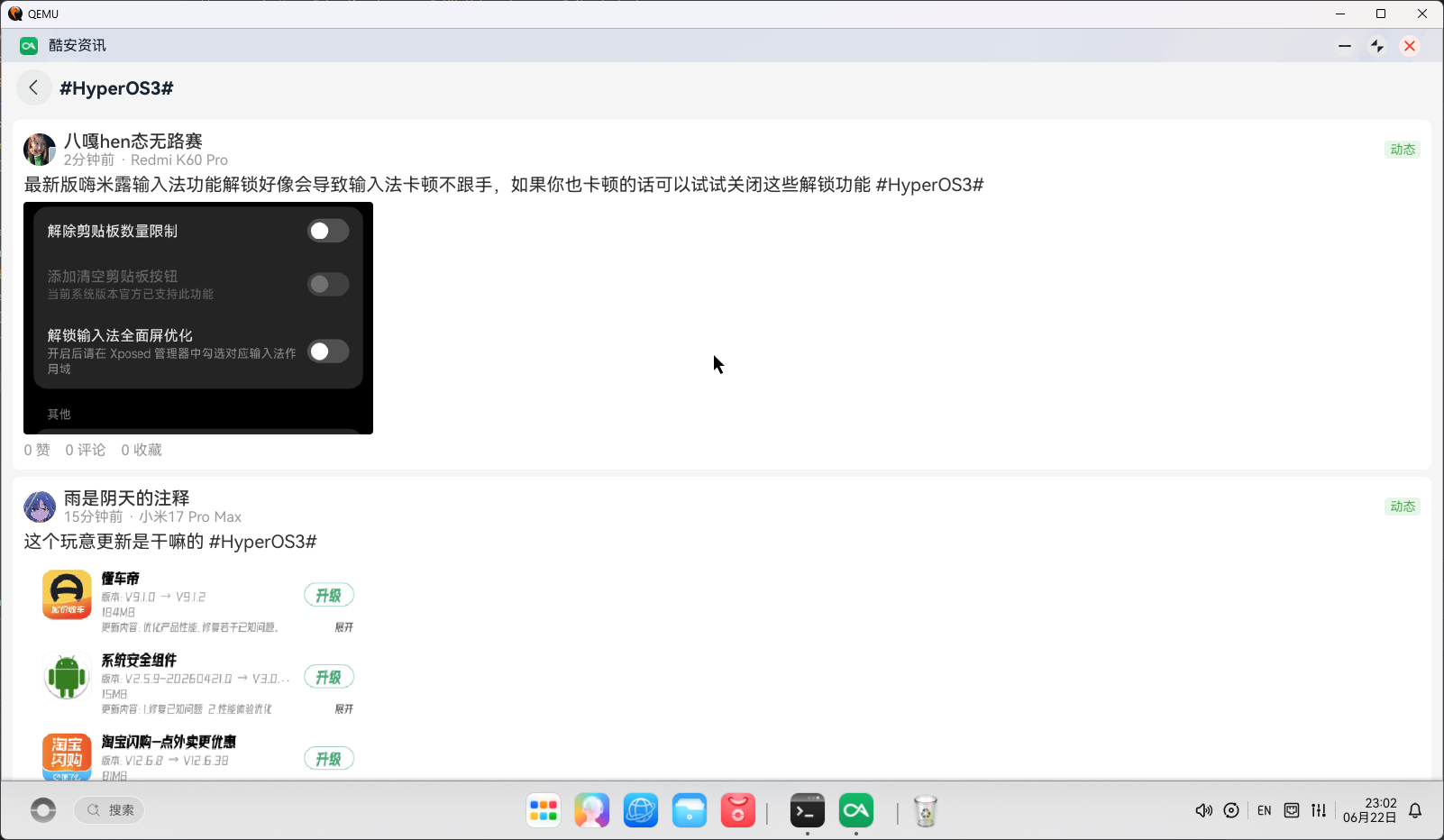Expand 系统安全组件 update details via 展开
The width and height of the screenshot is (1444, 840).
point(344,709)
